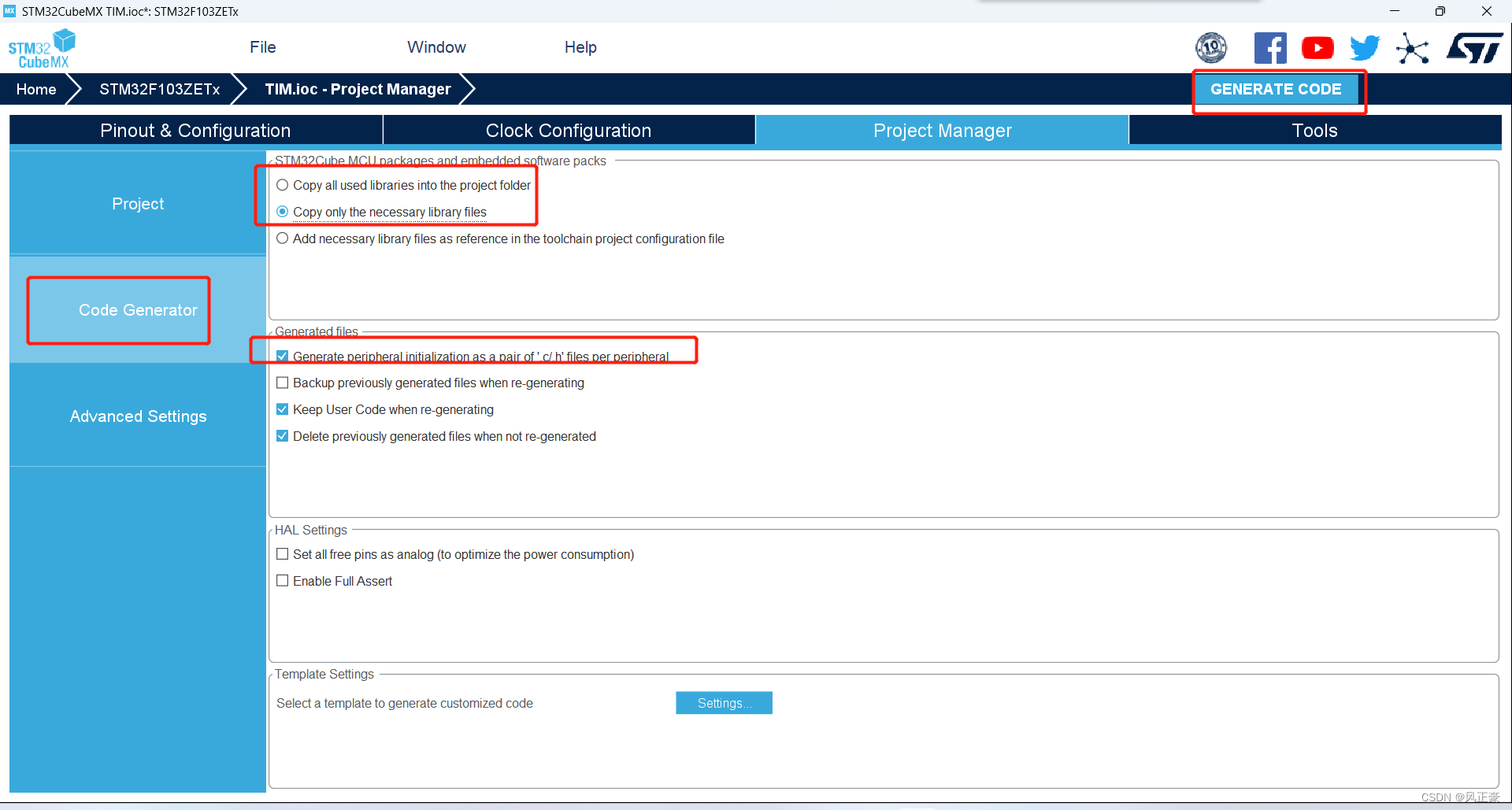Click the window title bar app icon
1512x810 pixels.
(x=9, y=11)
